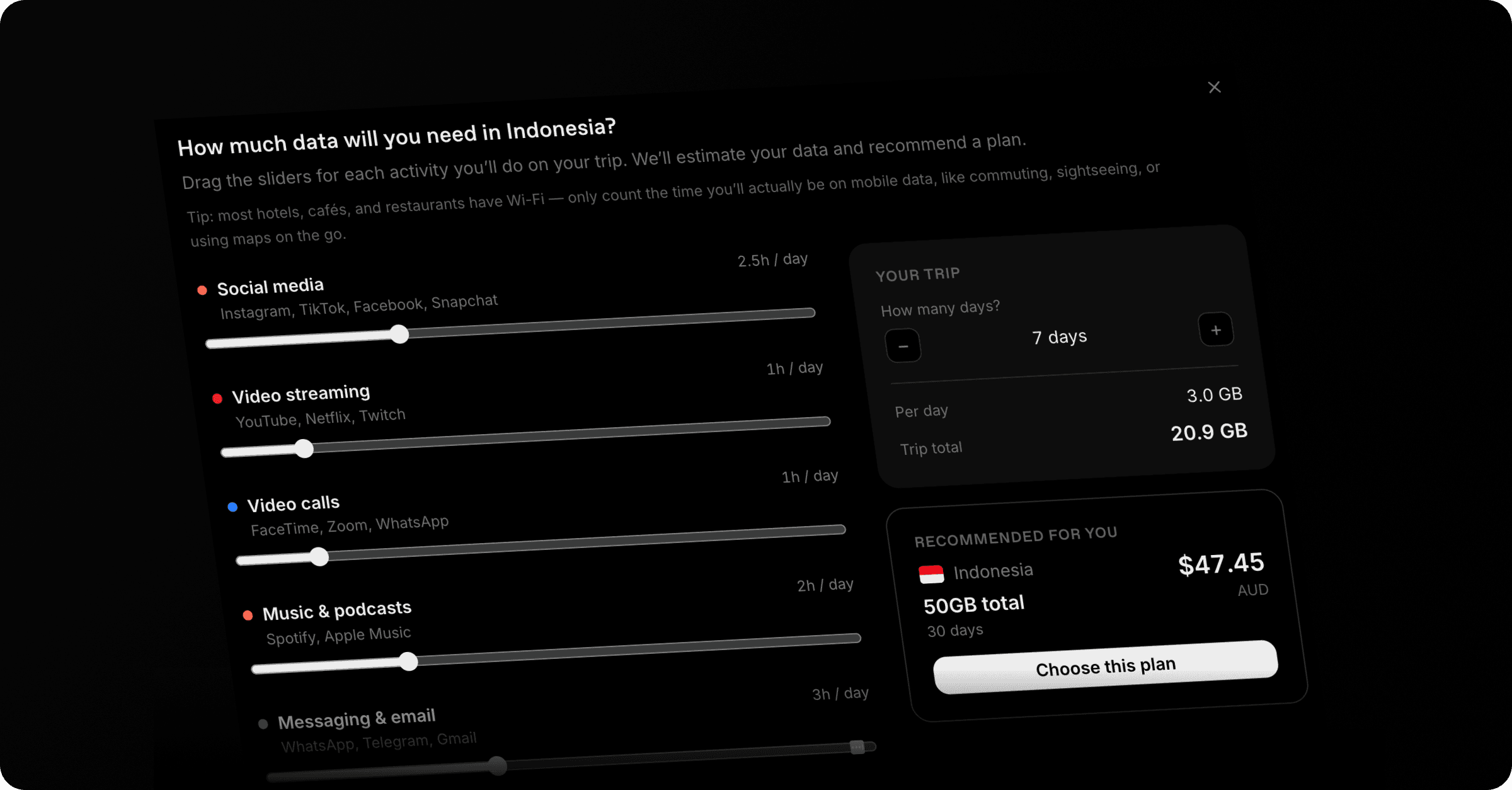1512x790 pixels.
Task: Click "WhatsApp, Telegram, Gmail" text
Action: click(x=379, y=743)
